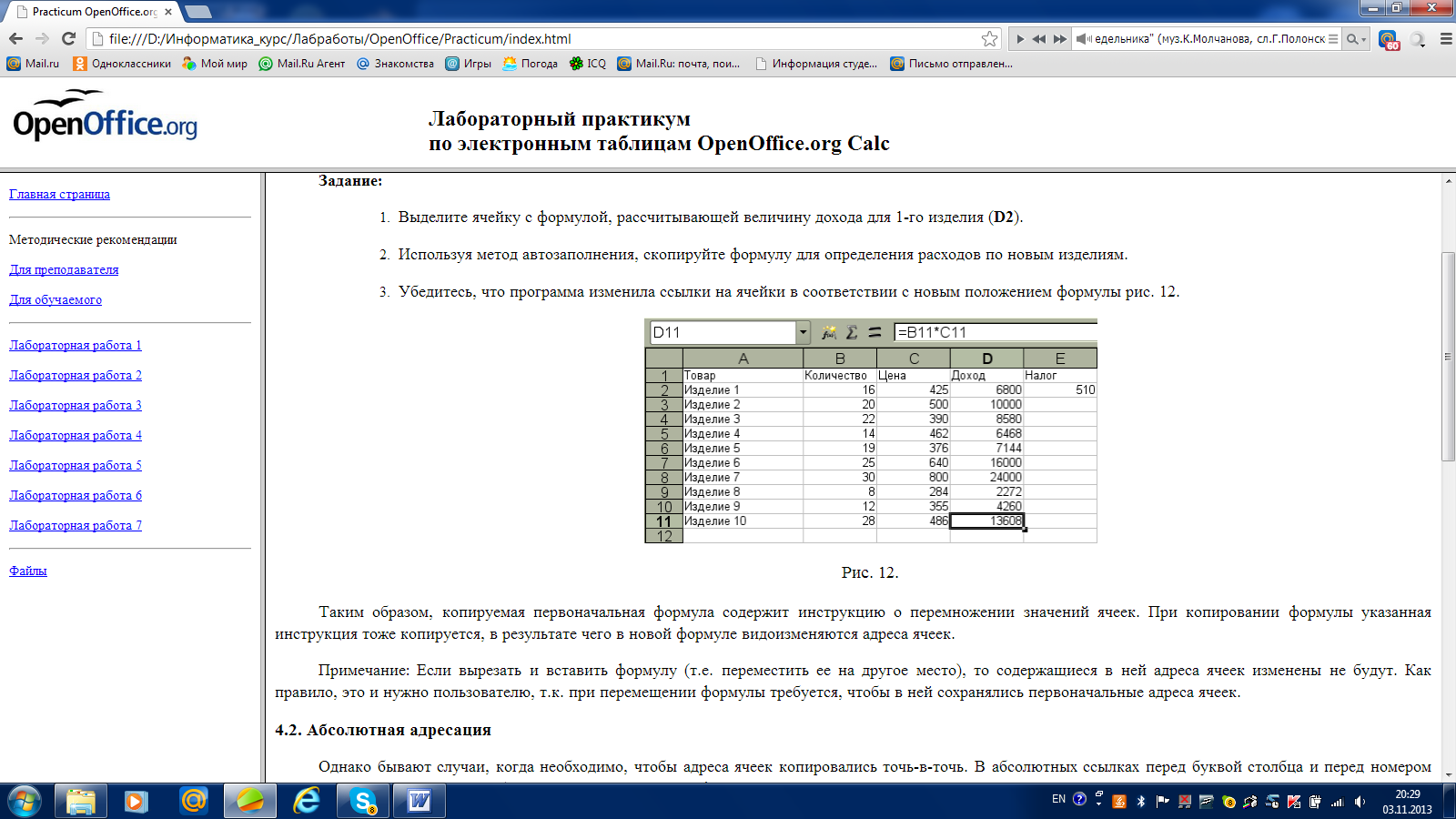Viewport: 1456px width, 819px height.
Task: Open Mail.Ru Agent taskbar icon
Action: 193,801
